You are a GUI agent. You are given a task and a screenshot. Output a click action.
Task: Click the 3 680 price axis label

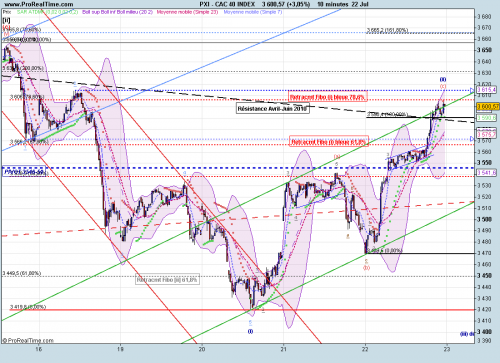coord(484,17)
